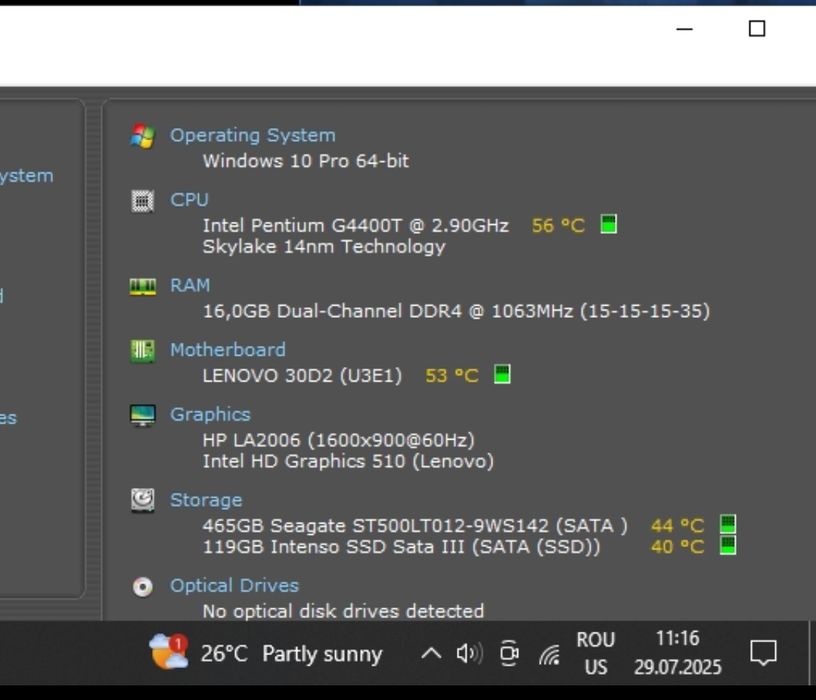Maximize the Speccy window
816x700 pixels.
pos(757,29)
